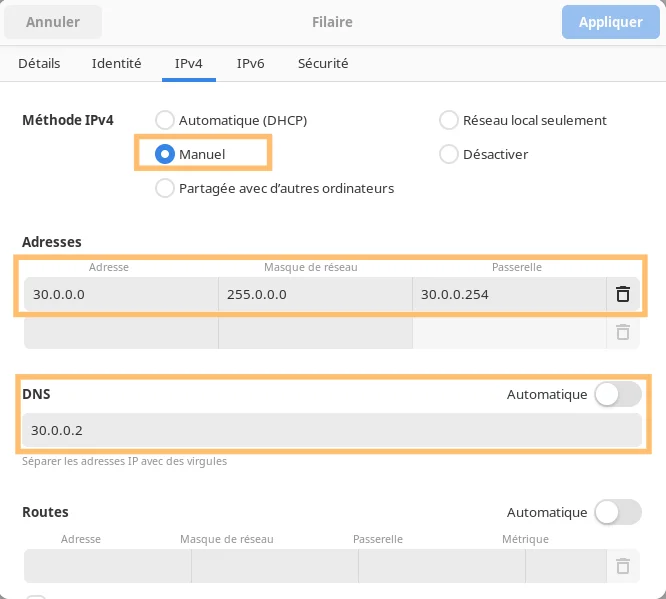Go to the IPv6 tab
This screenshot has width=666, height=599.
[x=251, y=63]
